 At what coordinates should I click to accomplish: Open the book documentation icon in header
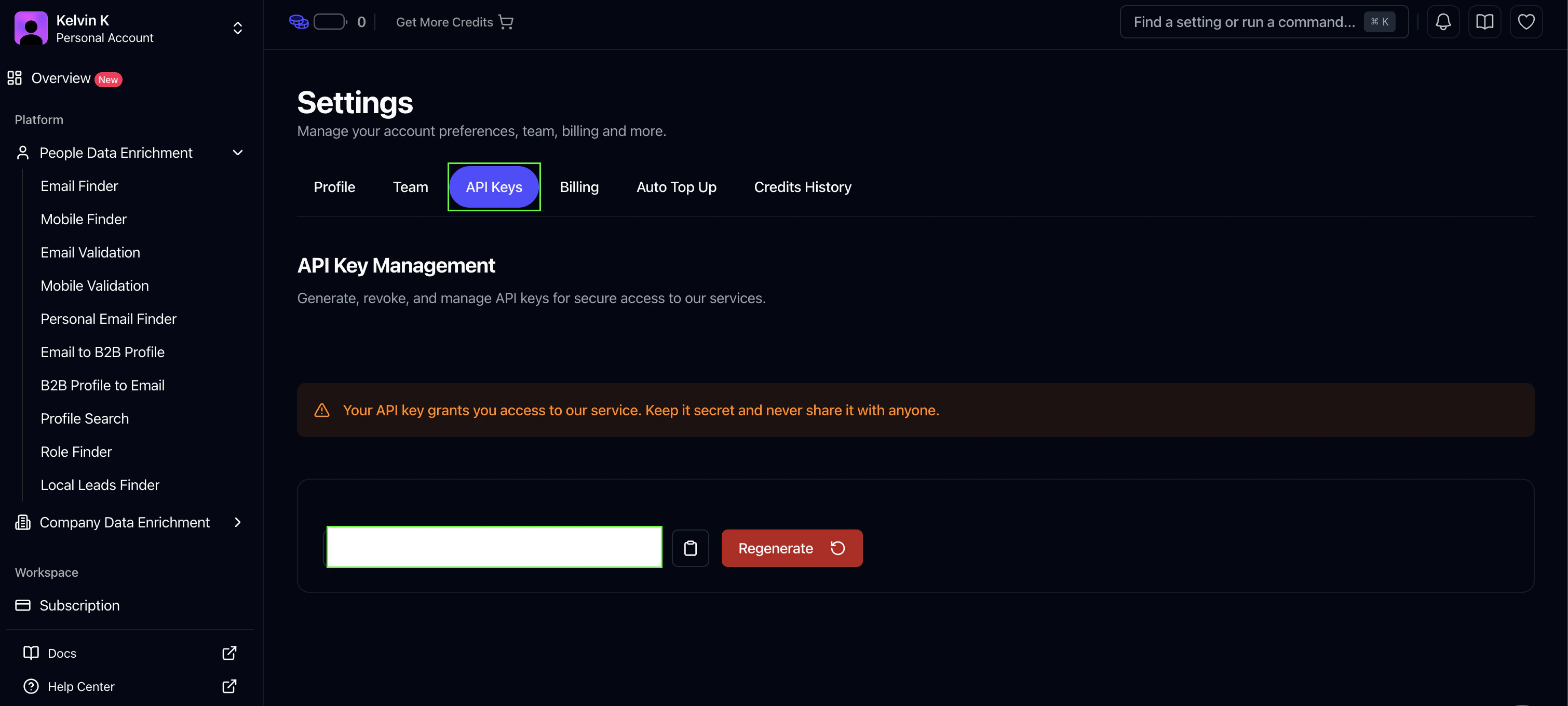1484,22
